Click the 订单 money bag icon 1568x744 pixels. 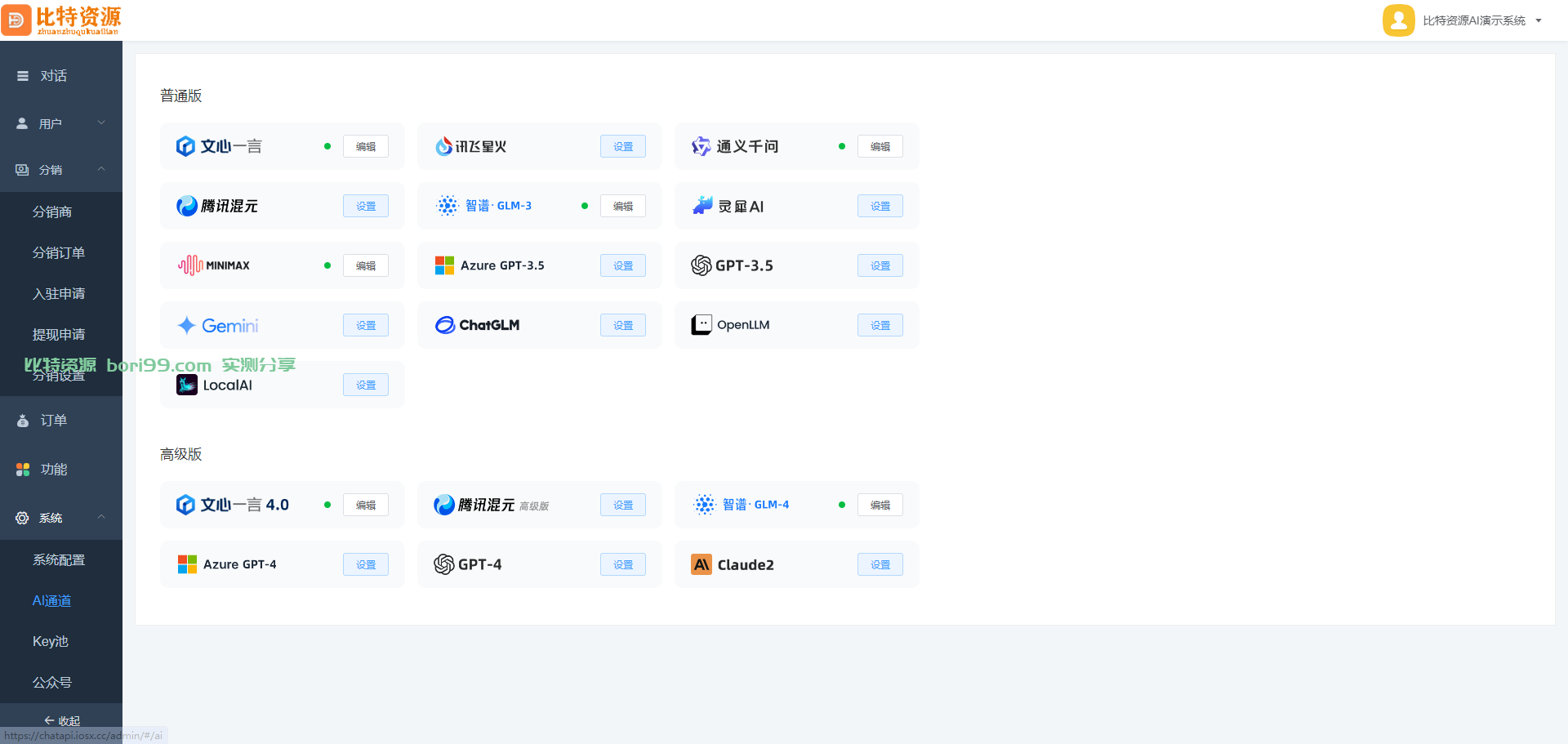point(23,421)
